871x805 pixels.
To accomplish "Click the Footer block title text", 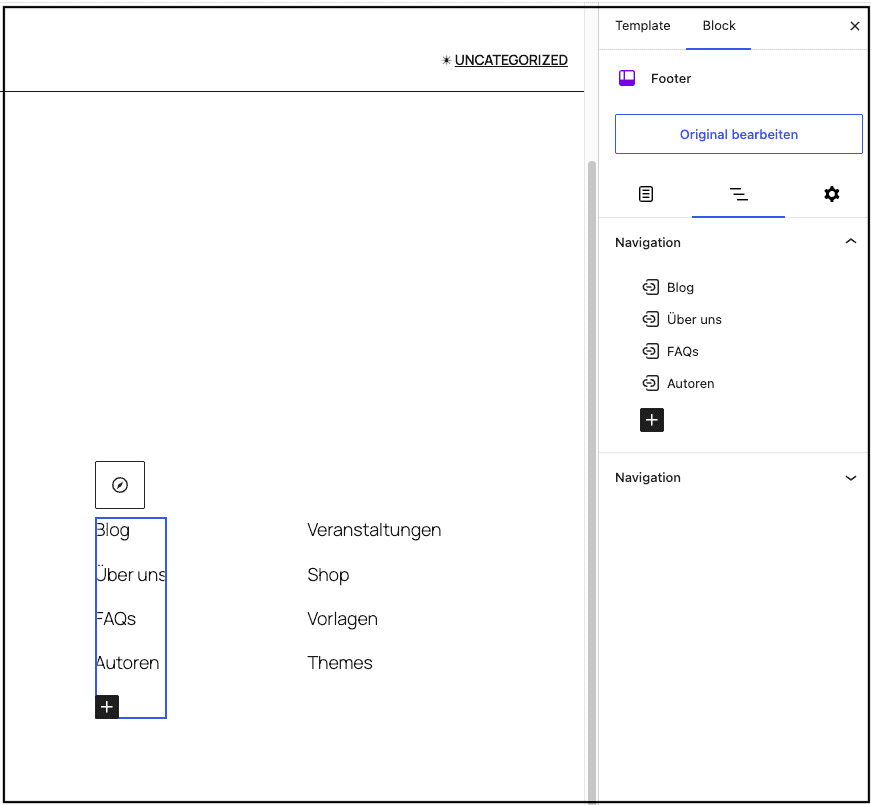I will [x=670, y=78].
